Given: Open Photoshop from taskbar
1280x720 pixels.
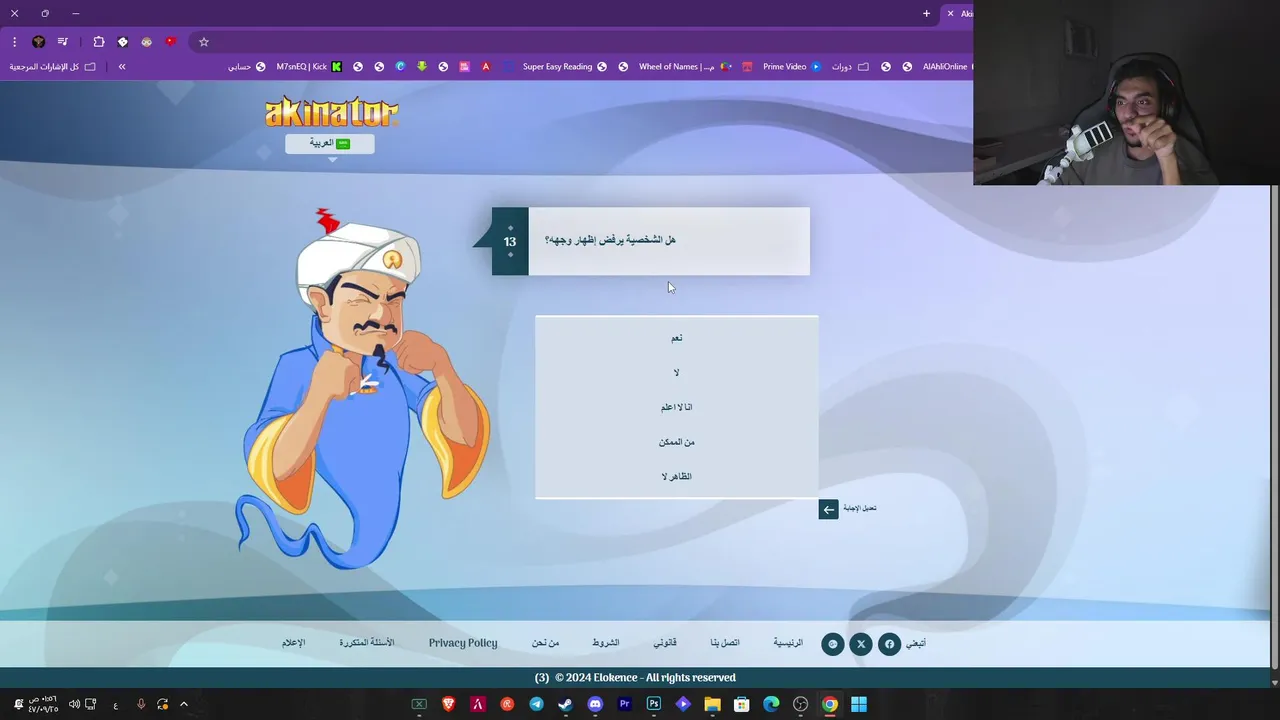Looking at the screenshot, I should click(654, 704).
